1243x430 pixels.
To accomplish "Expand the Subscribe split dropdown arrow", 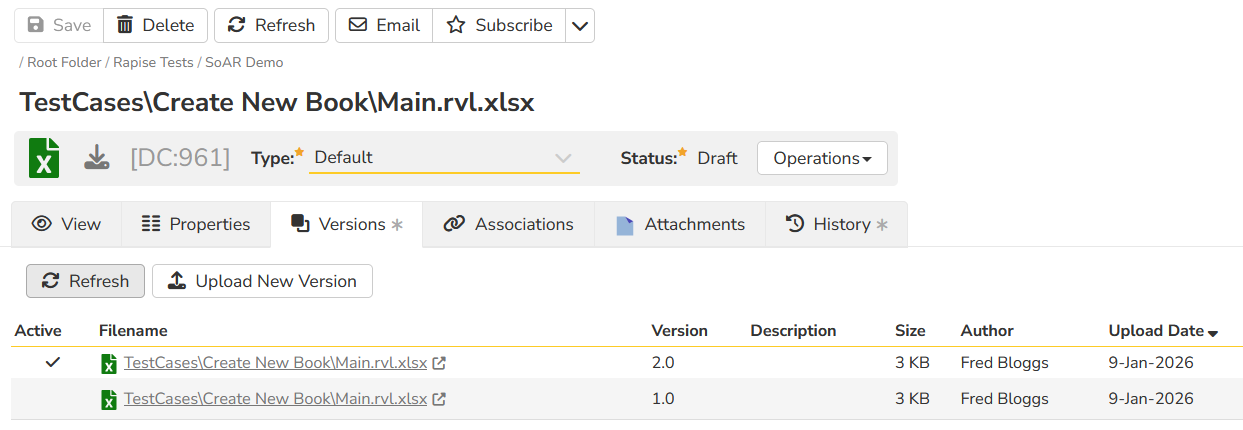I will pos(580,26).
